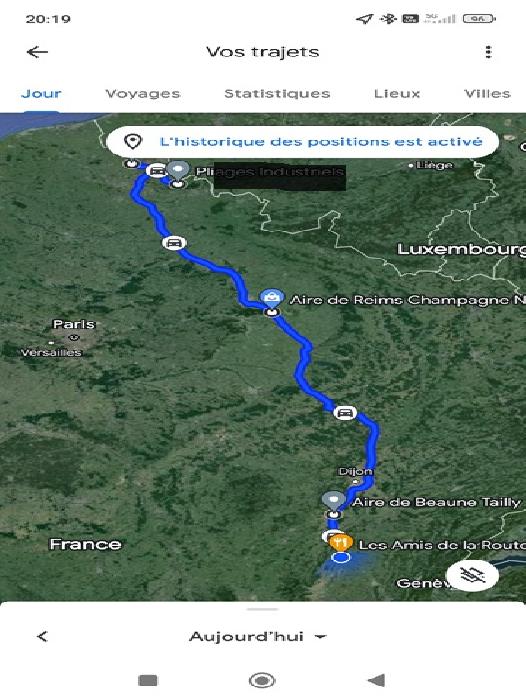Open the Villes tab
This screenshot has height=700, width=526.
pos(487,94)
